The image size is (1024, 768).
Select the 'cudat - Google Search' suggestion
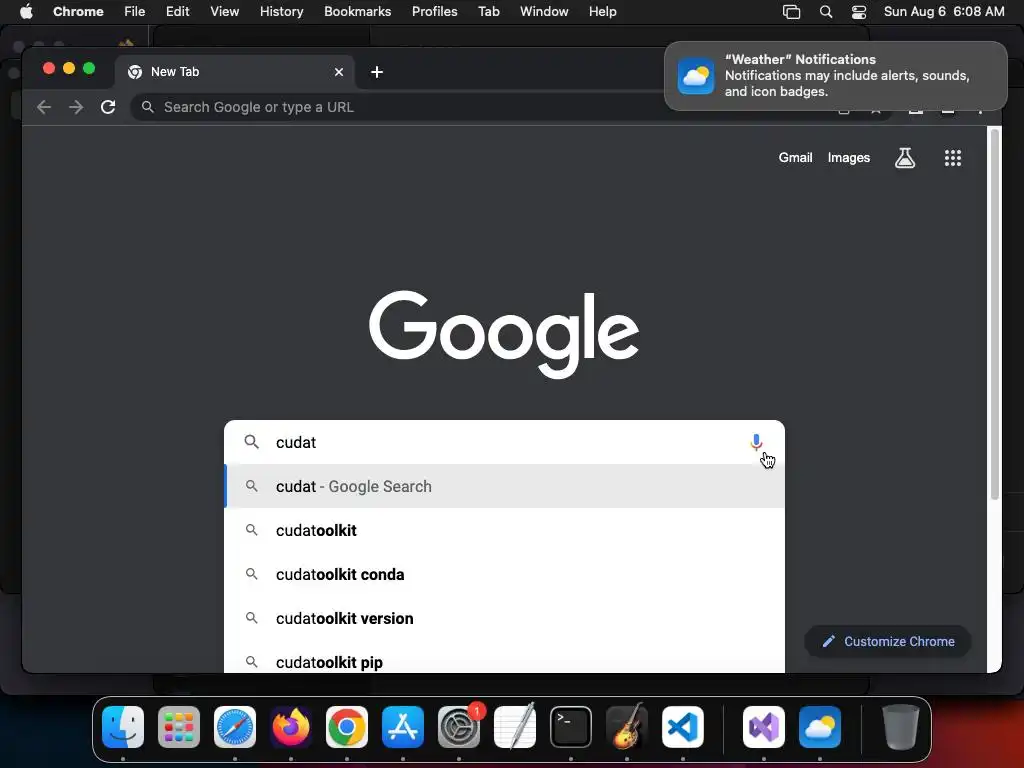click(504, 487)
